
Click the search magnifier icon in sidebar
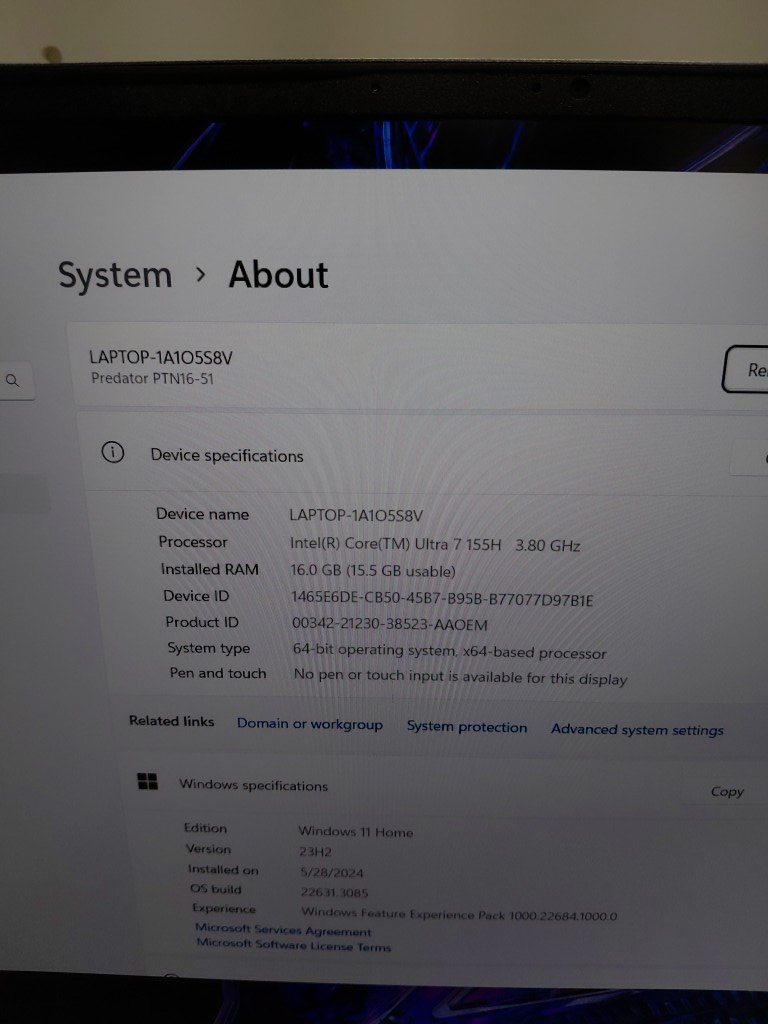(x=13, y=380)
